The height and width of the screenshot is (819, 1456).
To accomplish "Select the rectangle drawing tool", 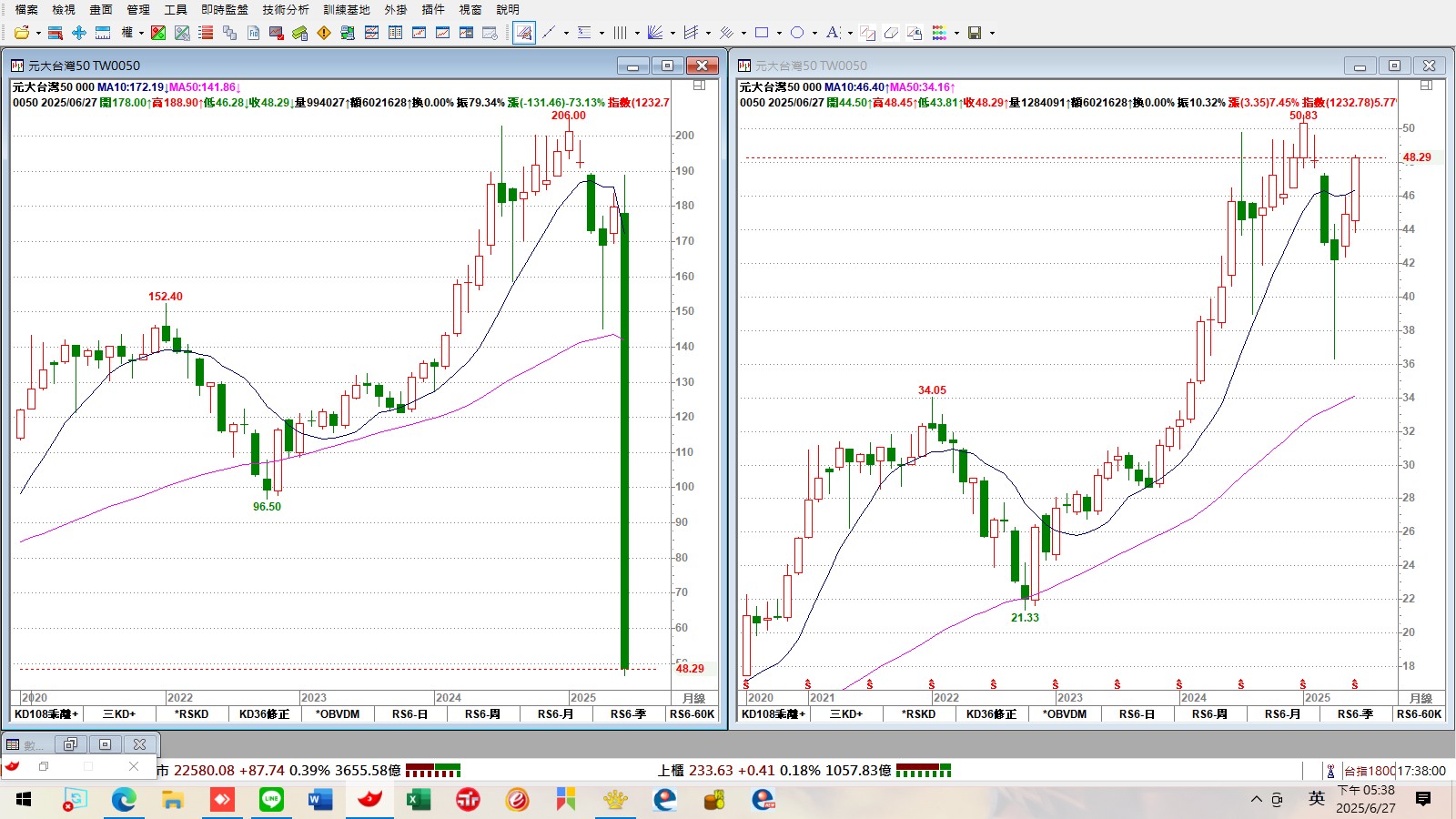I will point(762,33).
